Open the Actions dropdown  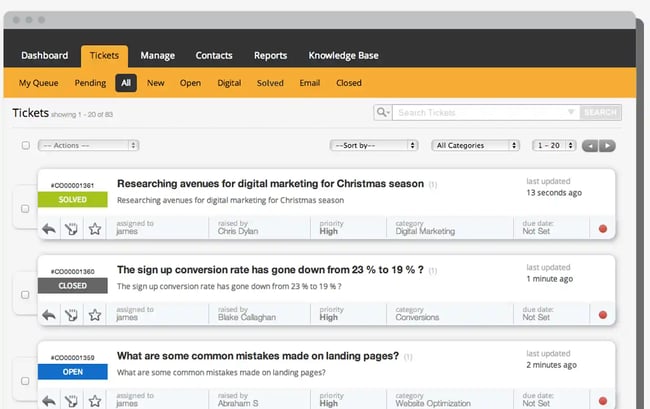point(88,146)
